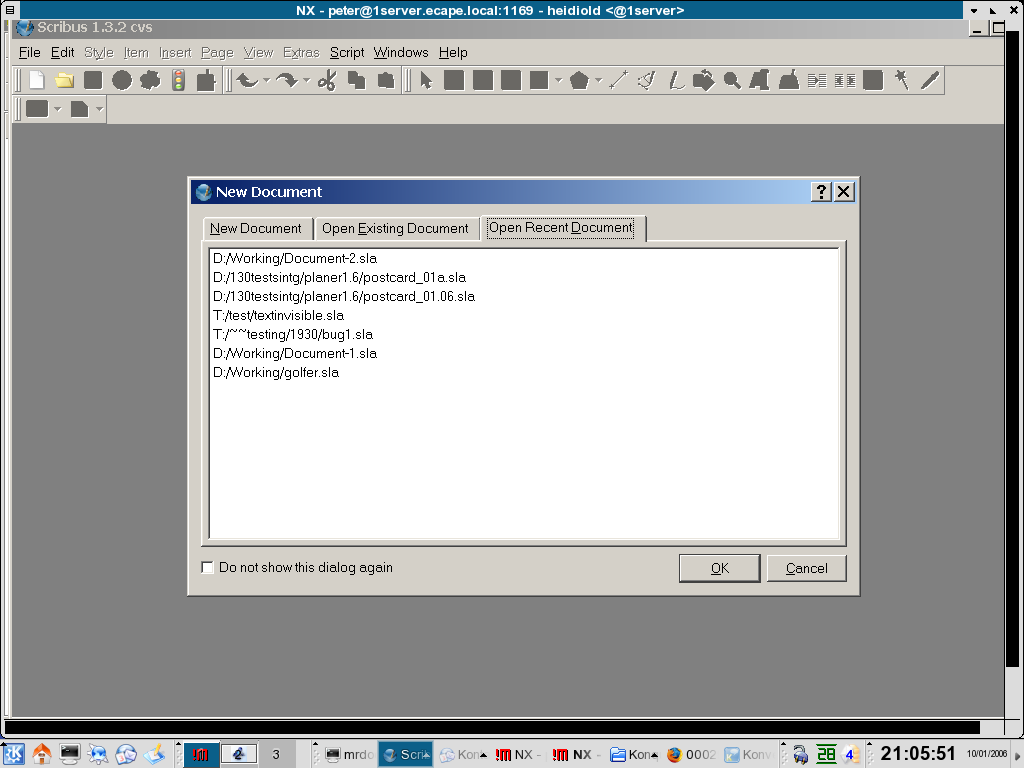Image resolution: width=1024 pixels, height=768 pixels.
Task: Pick the eyedropper tool
Action: click(x=930, y=81)
